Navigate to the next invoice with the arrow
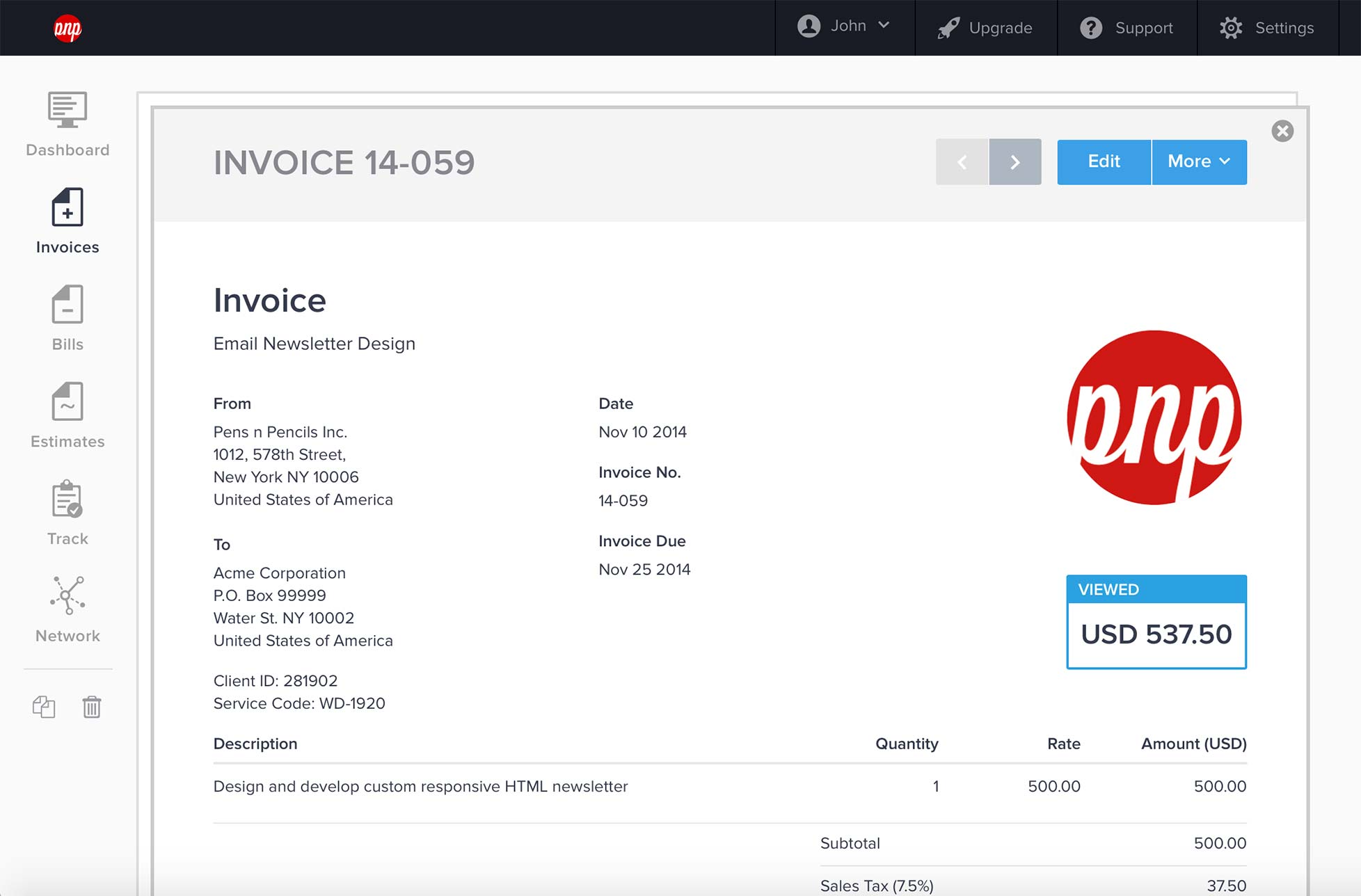This screenshot has width=1361, height=896. [1015, 161]
